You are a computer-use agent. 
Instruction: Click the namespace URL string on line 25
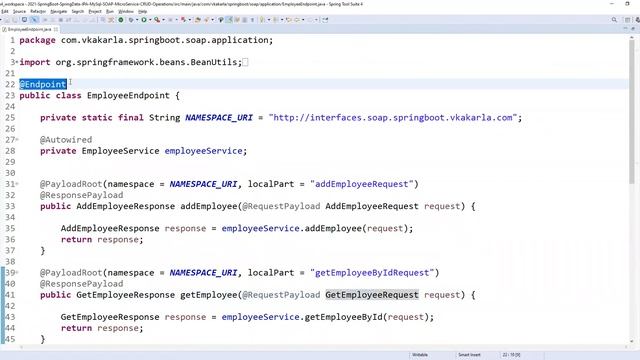393,118
